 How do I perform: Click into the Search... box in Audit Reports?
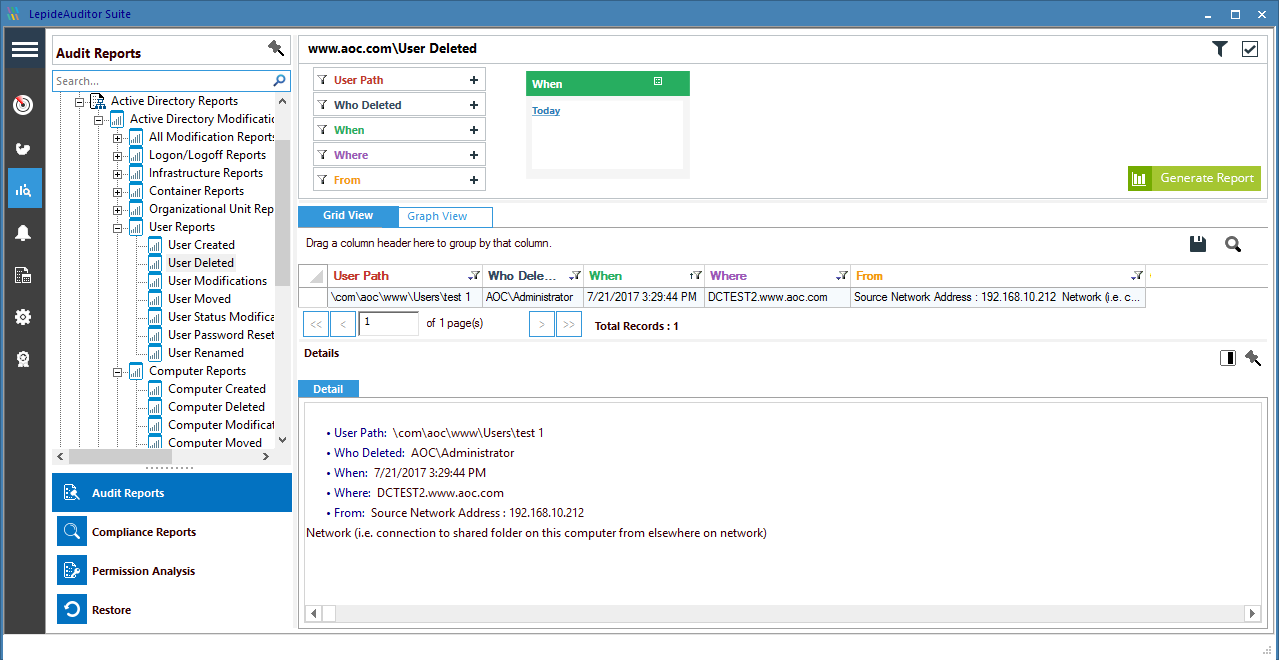point(162,81)
